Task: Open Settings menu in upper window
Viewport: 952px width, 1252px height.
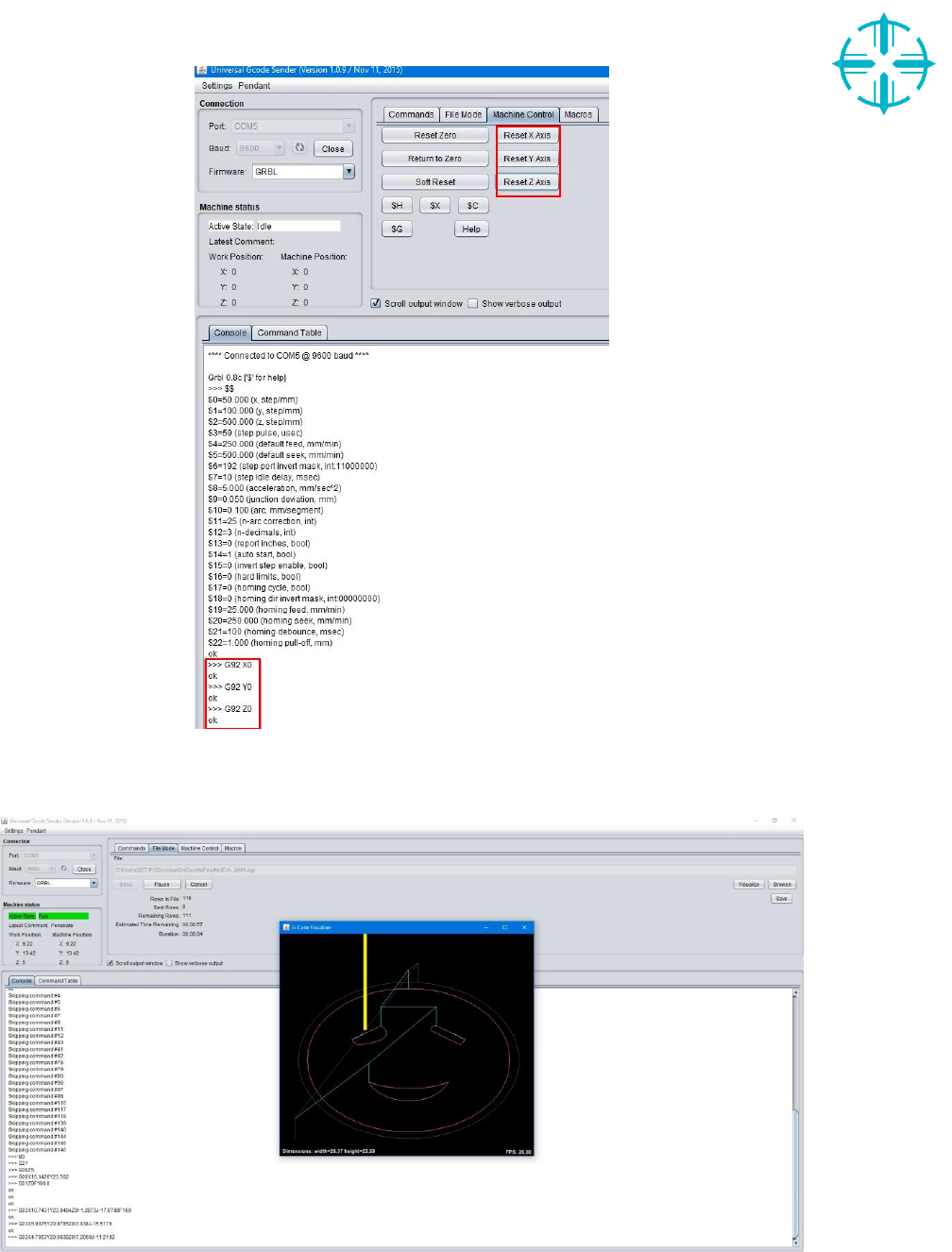Action: [216, 85]
